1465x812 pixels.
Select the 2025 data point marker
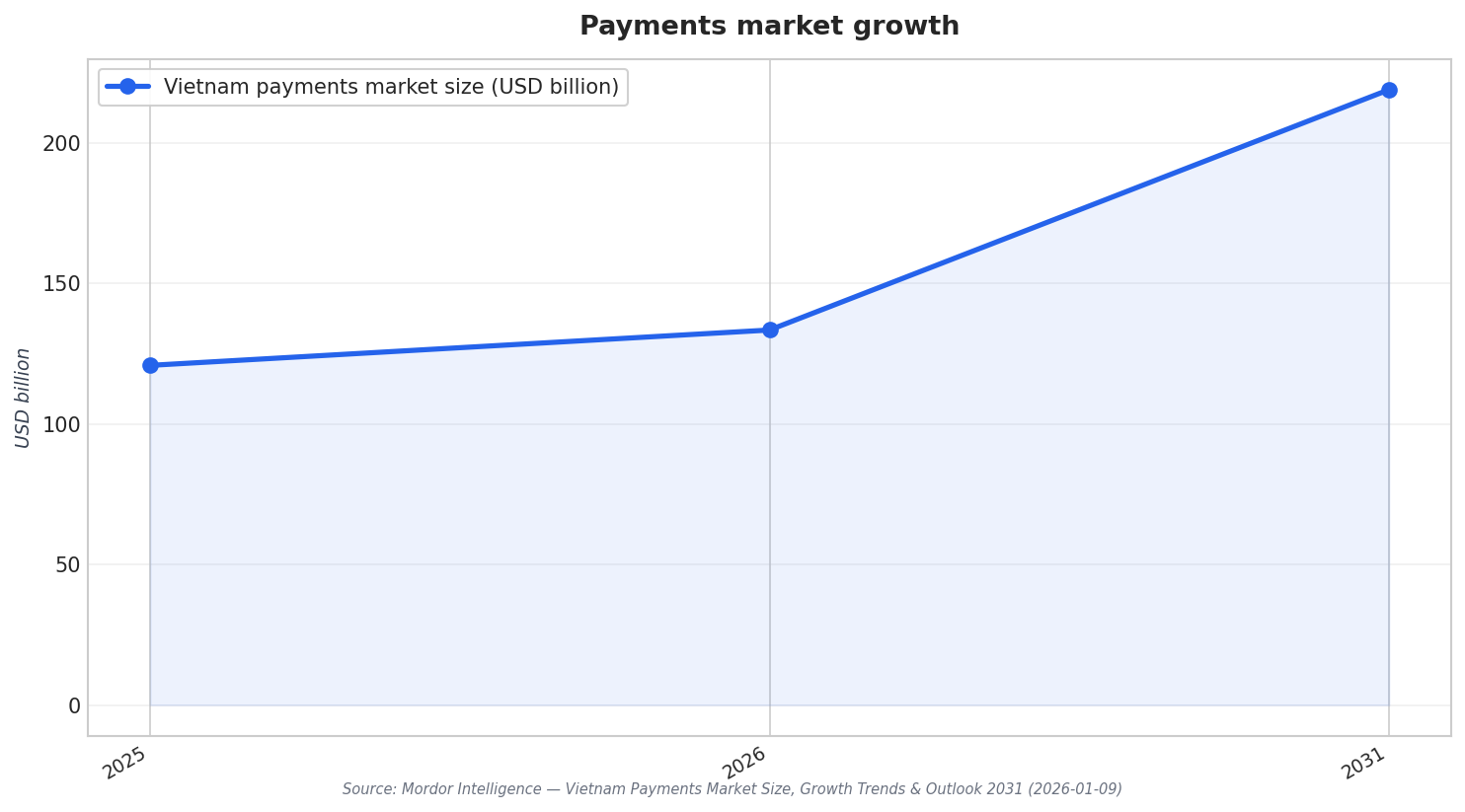[150, 365]
